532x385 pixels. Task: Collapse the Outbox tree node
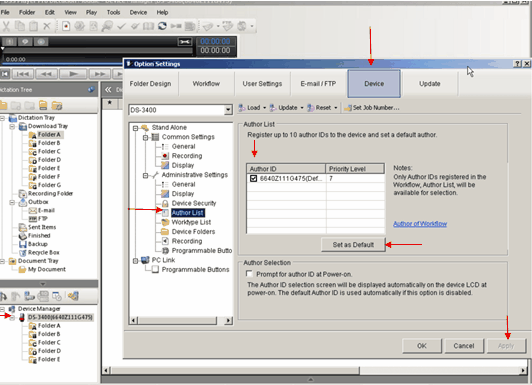click(x=12, y=203)
